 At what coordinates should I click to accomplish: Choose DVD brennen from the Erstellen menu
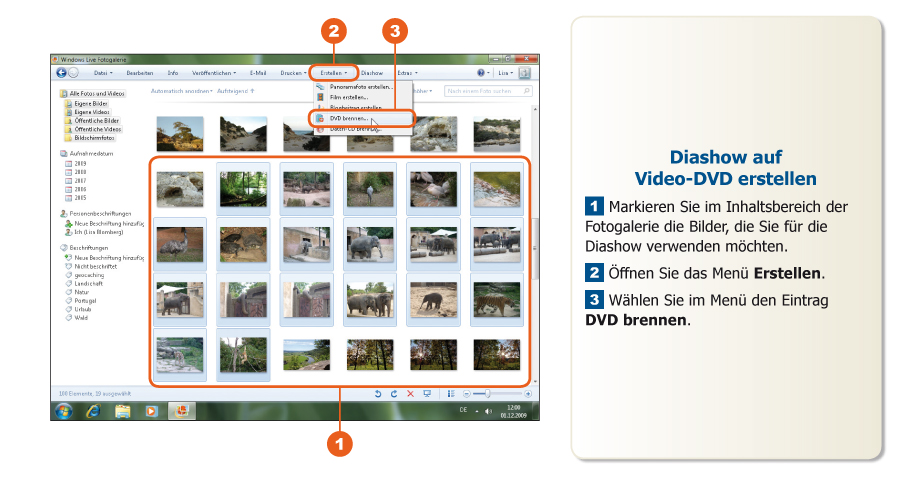(x=349, y=118)
